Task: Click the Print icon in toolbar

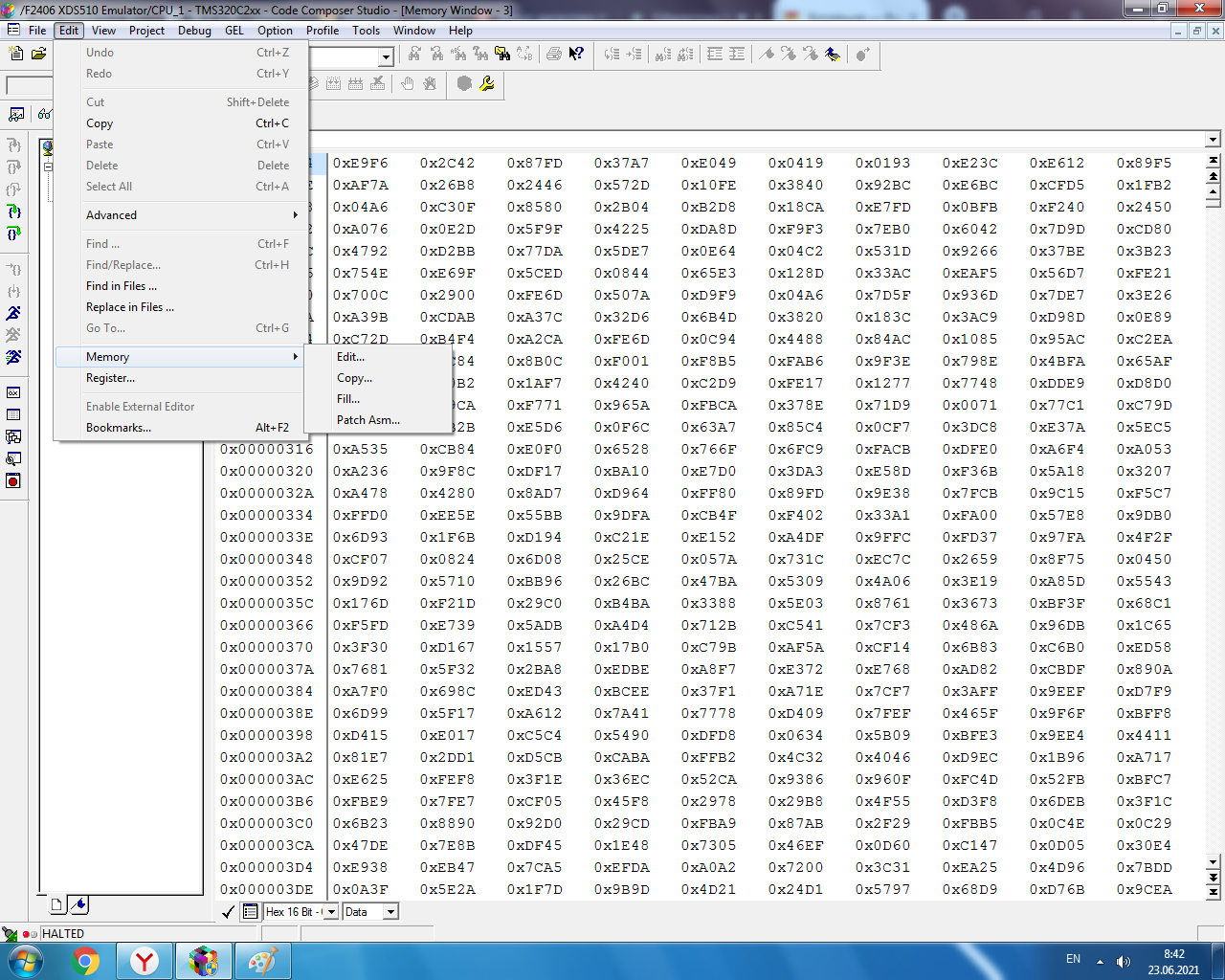Action: click(x=554, y=55)
